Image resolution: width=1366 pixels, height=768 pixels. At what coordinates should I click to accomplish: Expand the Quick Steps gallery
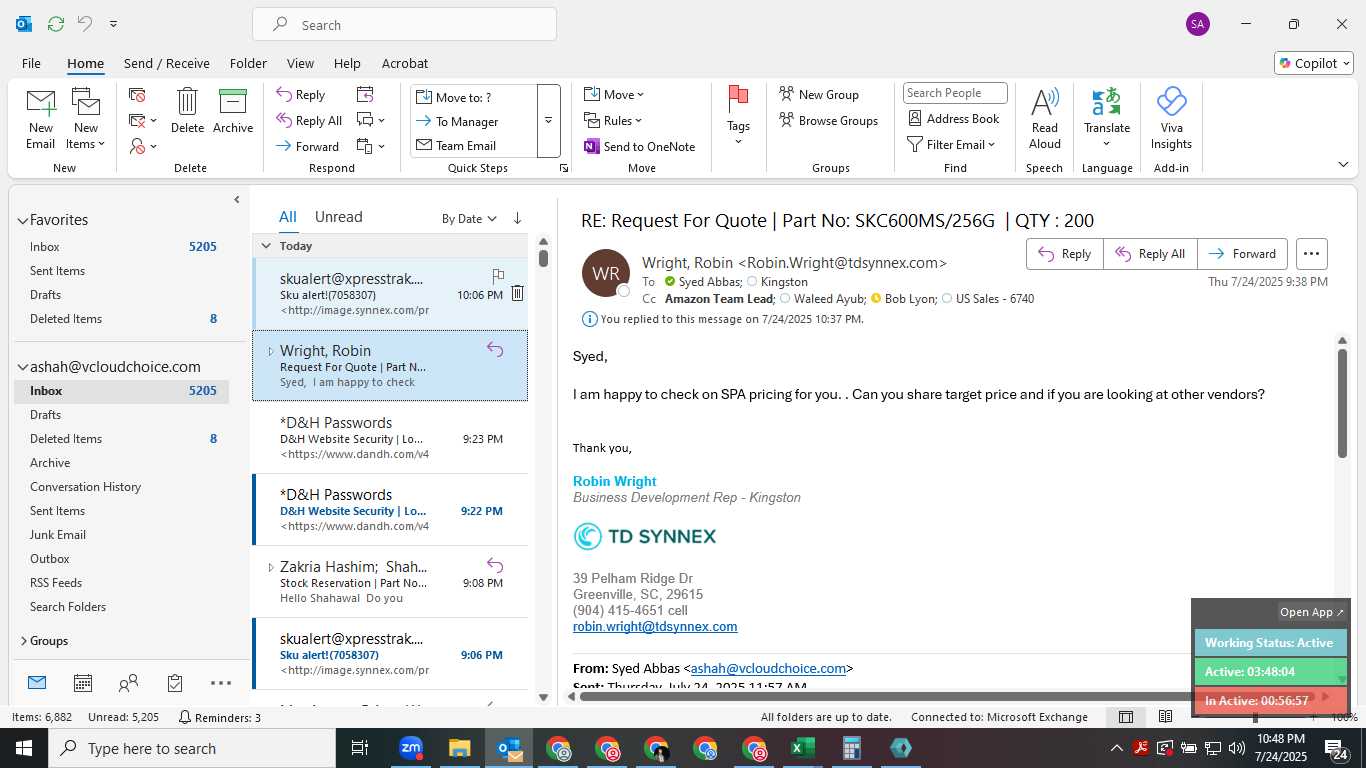point(548,121)
